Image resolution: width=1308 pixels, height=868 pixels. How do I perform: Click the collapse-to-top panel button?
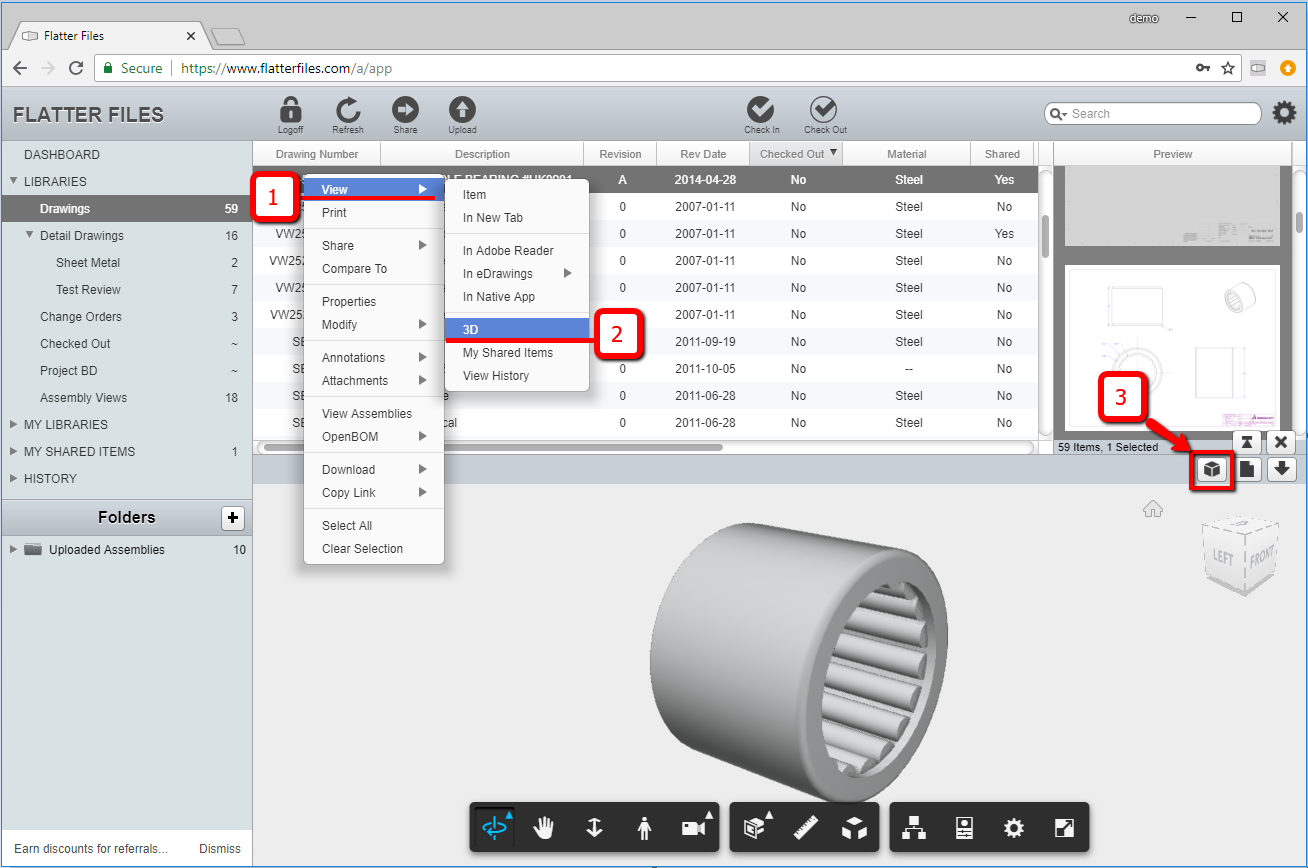1246,441
